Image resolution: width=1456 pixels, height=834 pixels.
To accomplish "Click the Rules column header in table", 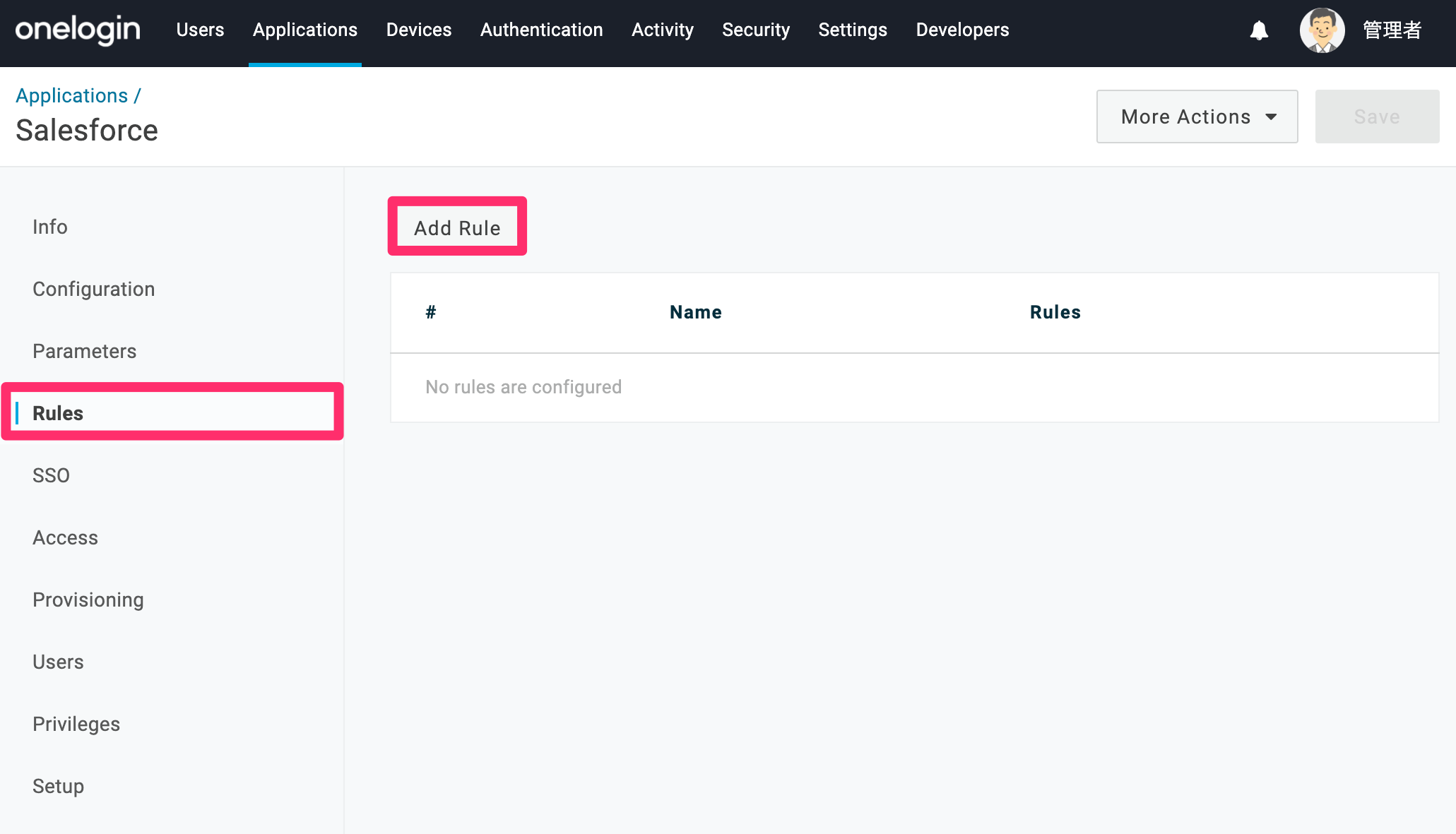I will (x=1055, y=312).
